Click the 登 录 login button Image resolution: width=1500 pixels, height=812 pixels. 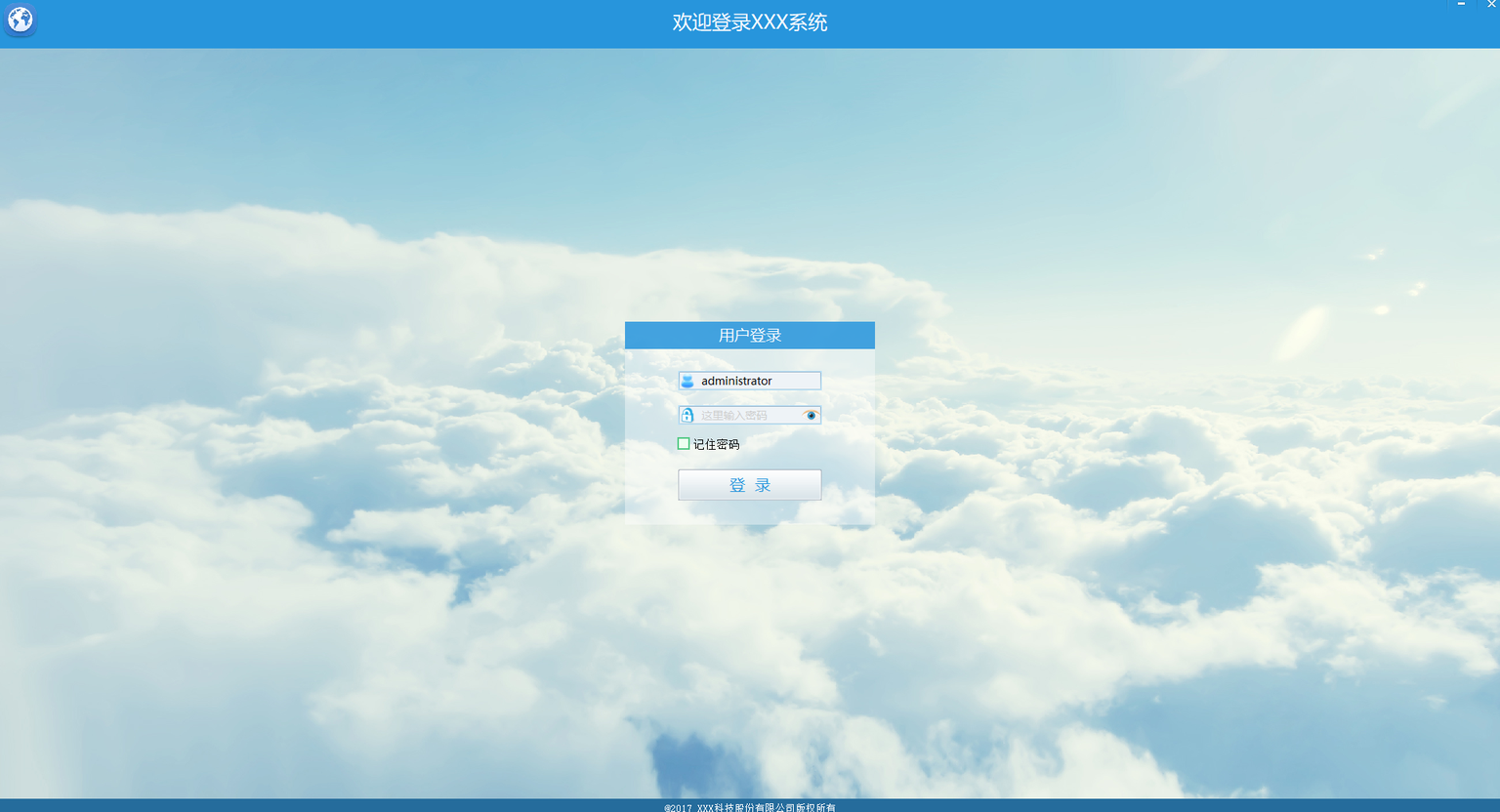coord(750,485)
